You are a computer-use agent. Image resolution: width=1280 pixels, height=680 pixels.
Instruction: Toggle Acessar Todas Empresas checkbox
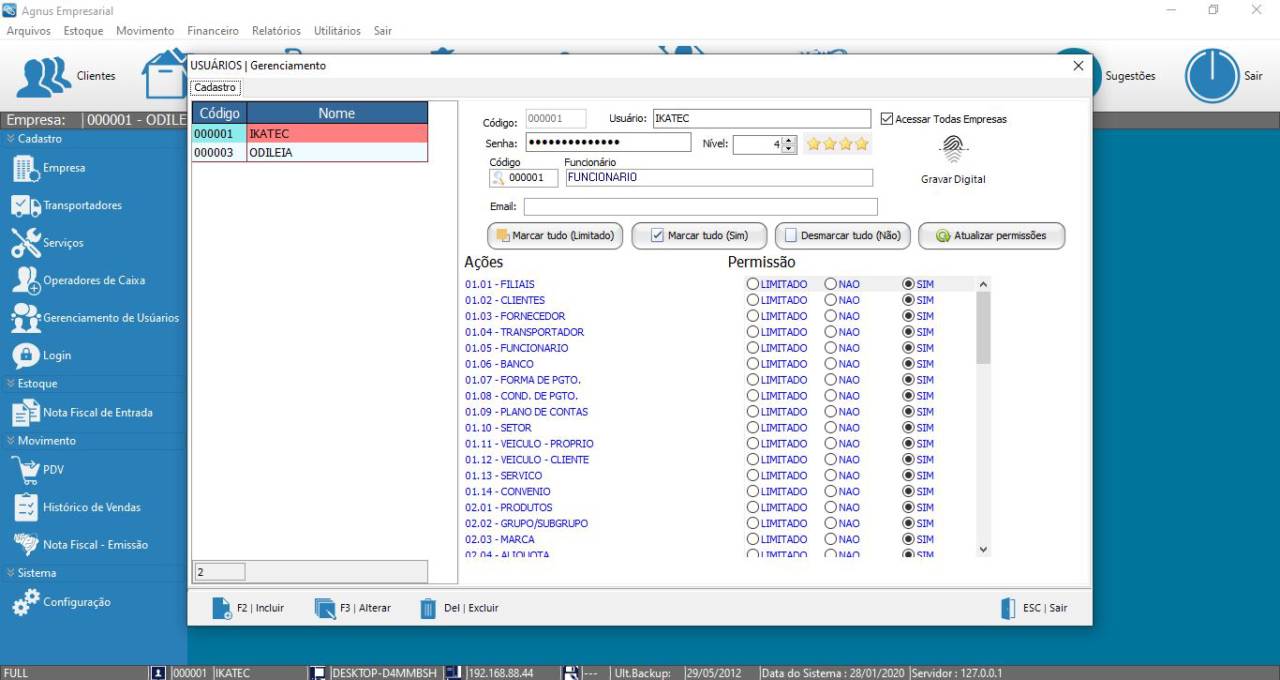pyautogui.click(x=887, y=119)
